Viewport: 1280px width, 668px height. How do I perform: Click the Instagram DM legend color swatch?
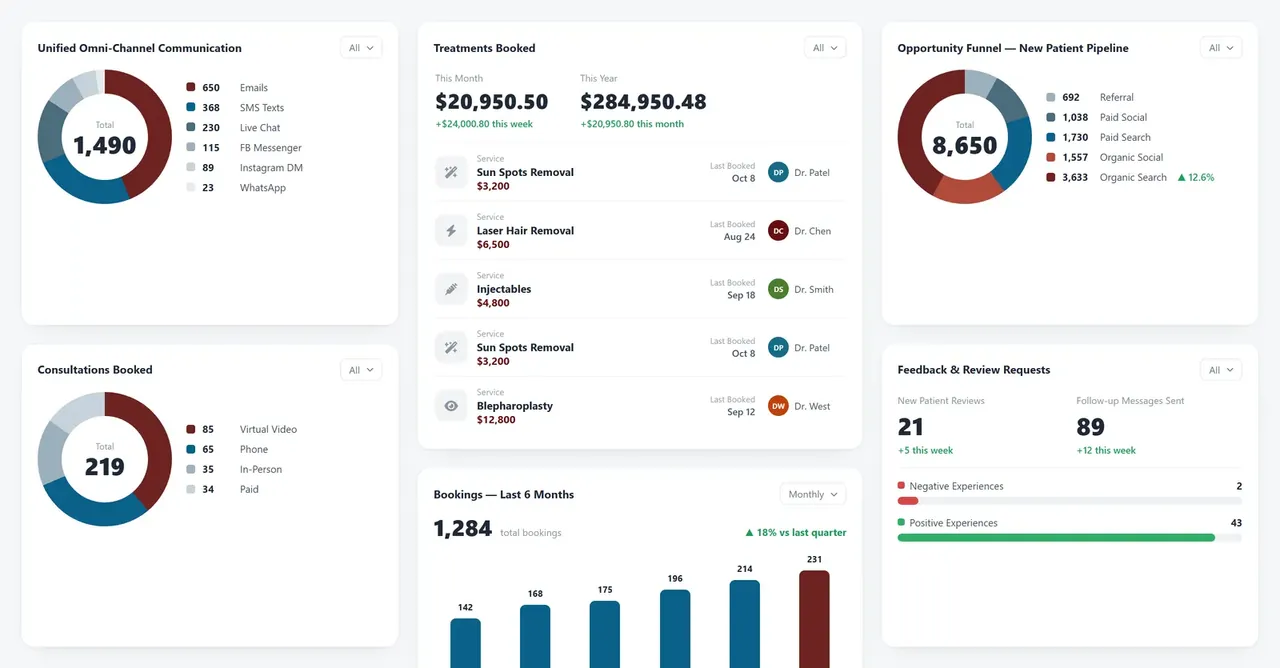pos(191,167)
